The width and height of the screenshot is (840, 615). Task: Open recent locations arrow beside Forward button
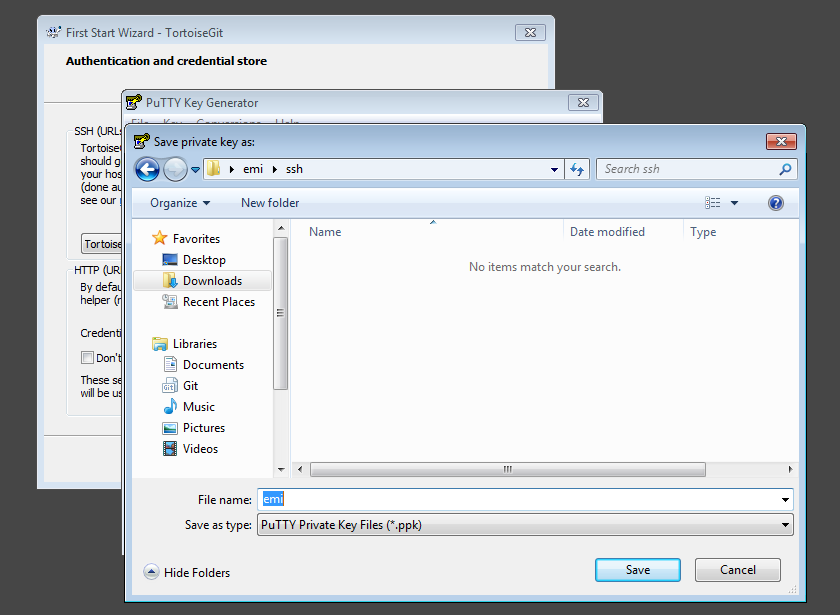click(196, 170)
